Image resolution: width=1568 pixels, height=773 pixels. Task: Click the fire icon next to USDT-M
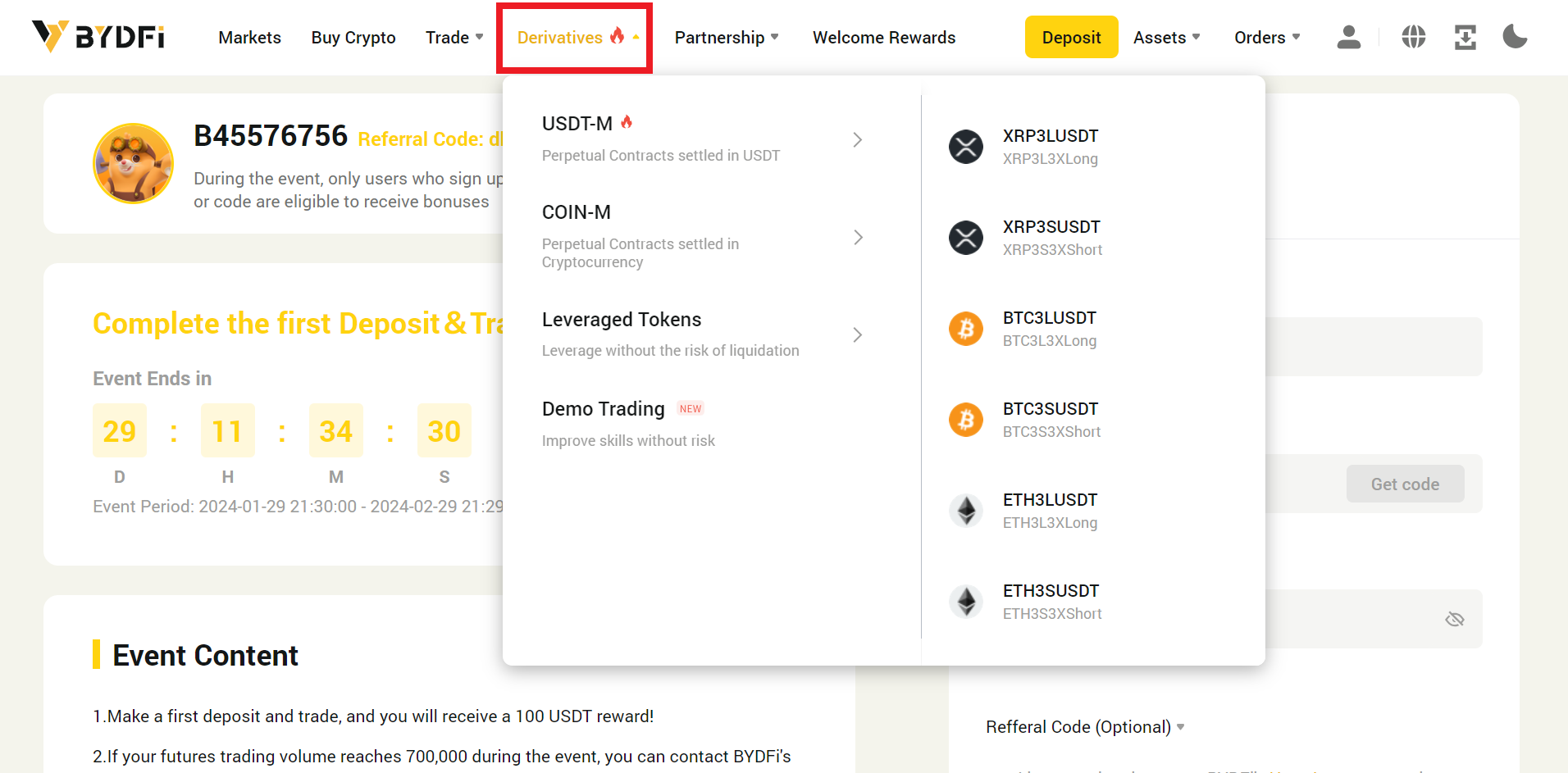[627, 122]
